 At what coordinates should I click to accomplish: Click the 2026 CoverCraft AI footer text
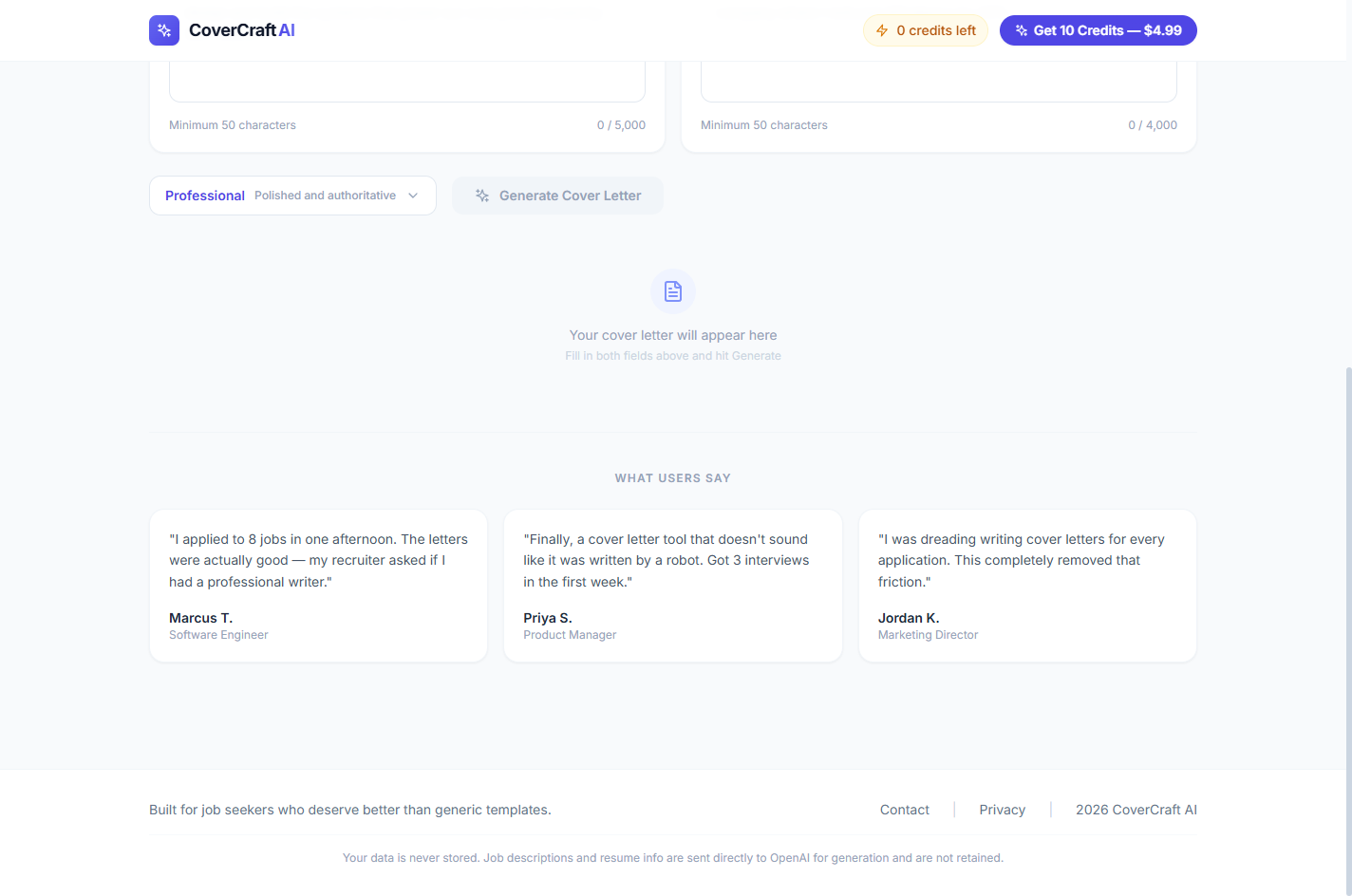1136,810
